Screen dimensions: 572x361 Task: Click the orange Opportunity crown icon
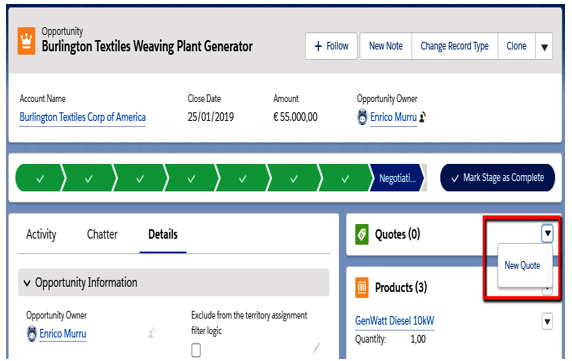click(x=26, y=41)
